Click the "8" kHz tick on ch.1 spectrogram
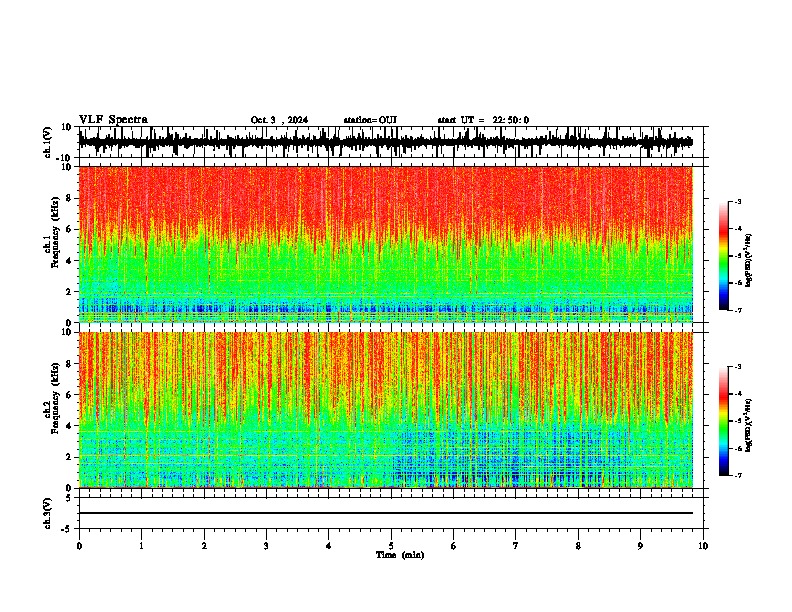Screen dimensions: 792x612 coord(69,198)
